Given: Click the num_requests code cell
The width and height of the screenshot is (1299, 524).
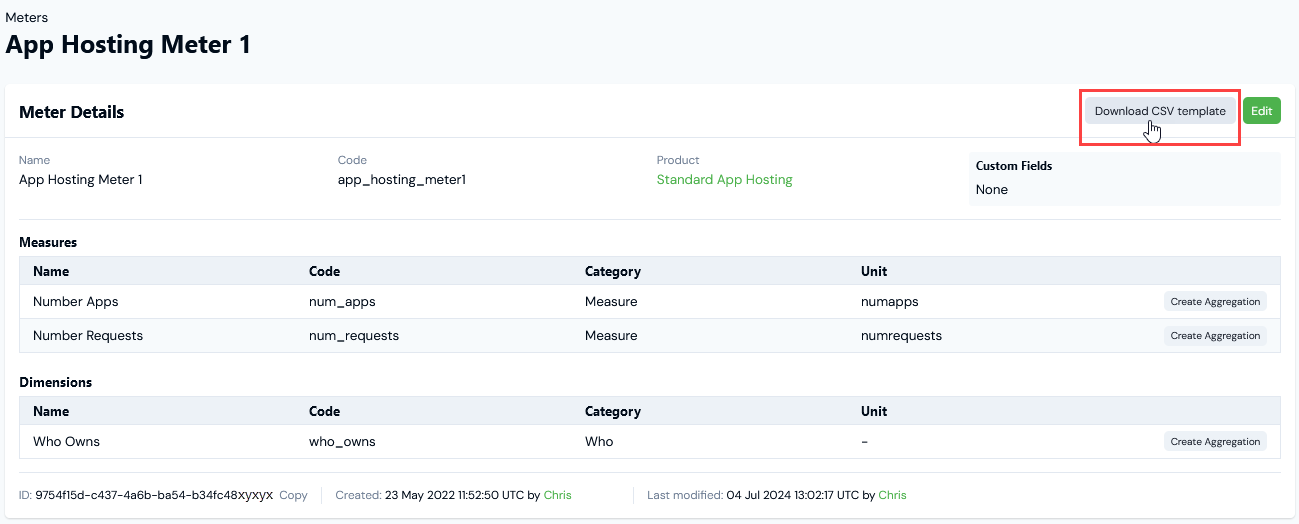Looking at the screenshot, I should tap(354, 336).
